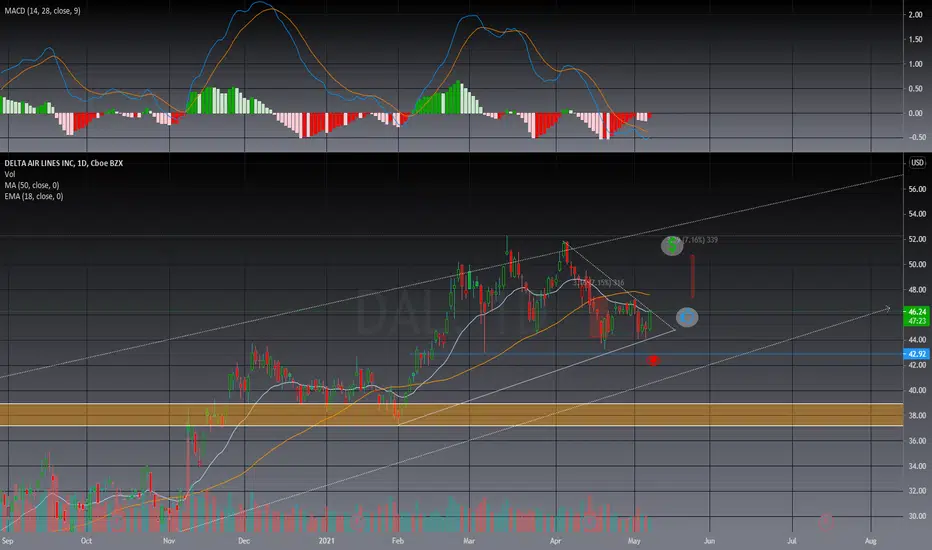
Task: Click the Apr label on the time axis
Action: (556, 541)
